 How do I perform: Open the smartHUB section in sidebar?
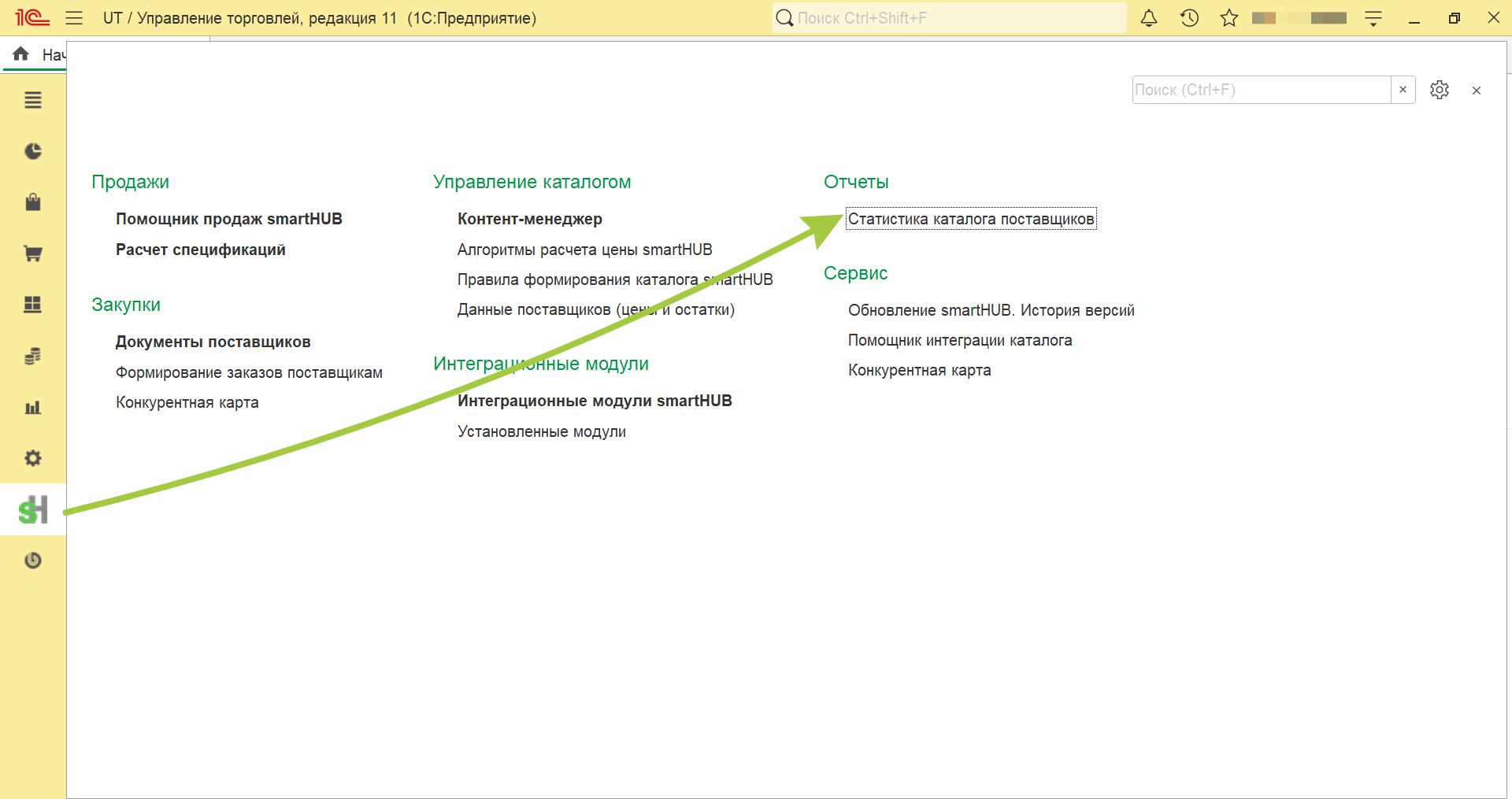coord(33,509)
